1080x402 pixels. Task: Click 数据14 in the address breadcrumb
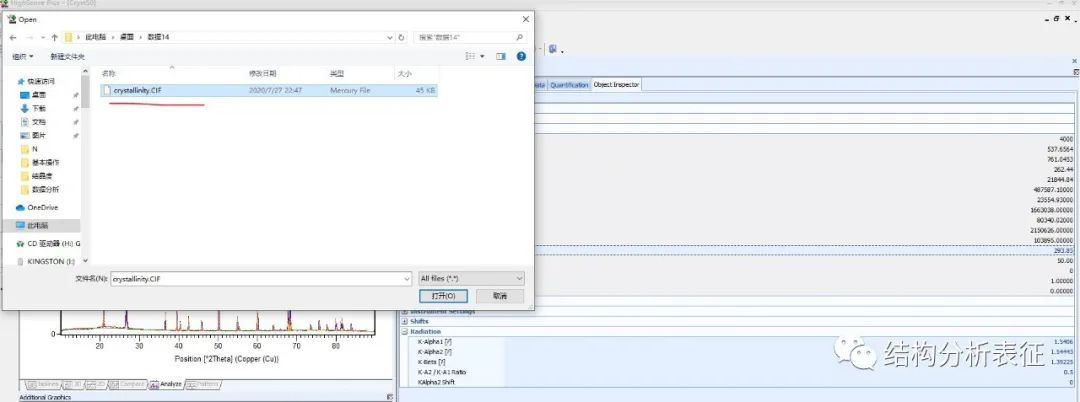point(158,37)
